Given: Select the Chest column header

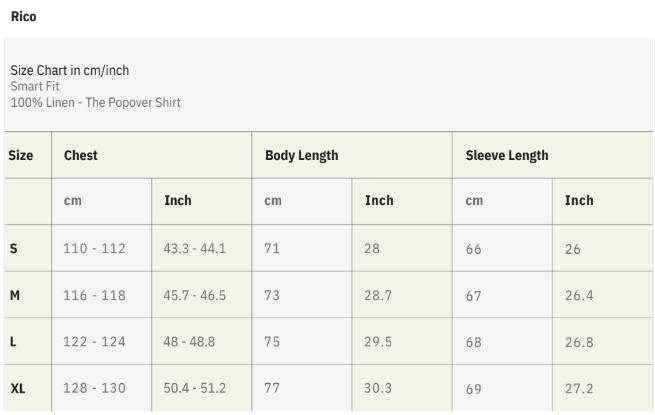Looking at the screenshot, I should tap(80, 156).
